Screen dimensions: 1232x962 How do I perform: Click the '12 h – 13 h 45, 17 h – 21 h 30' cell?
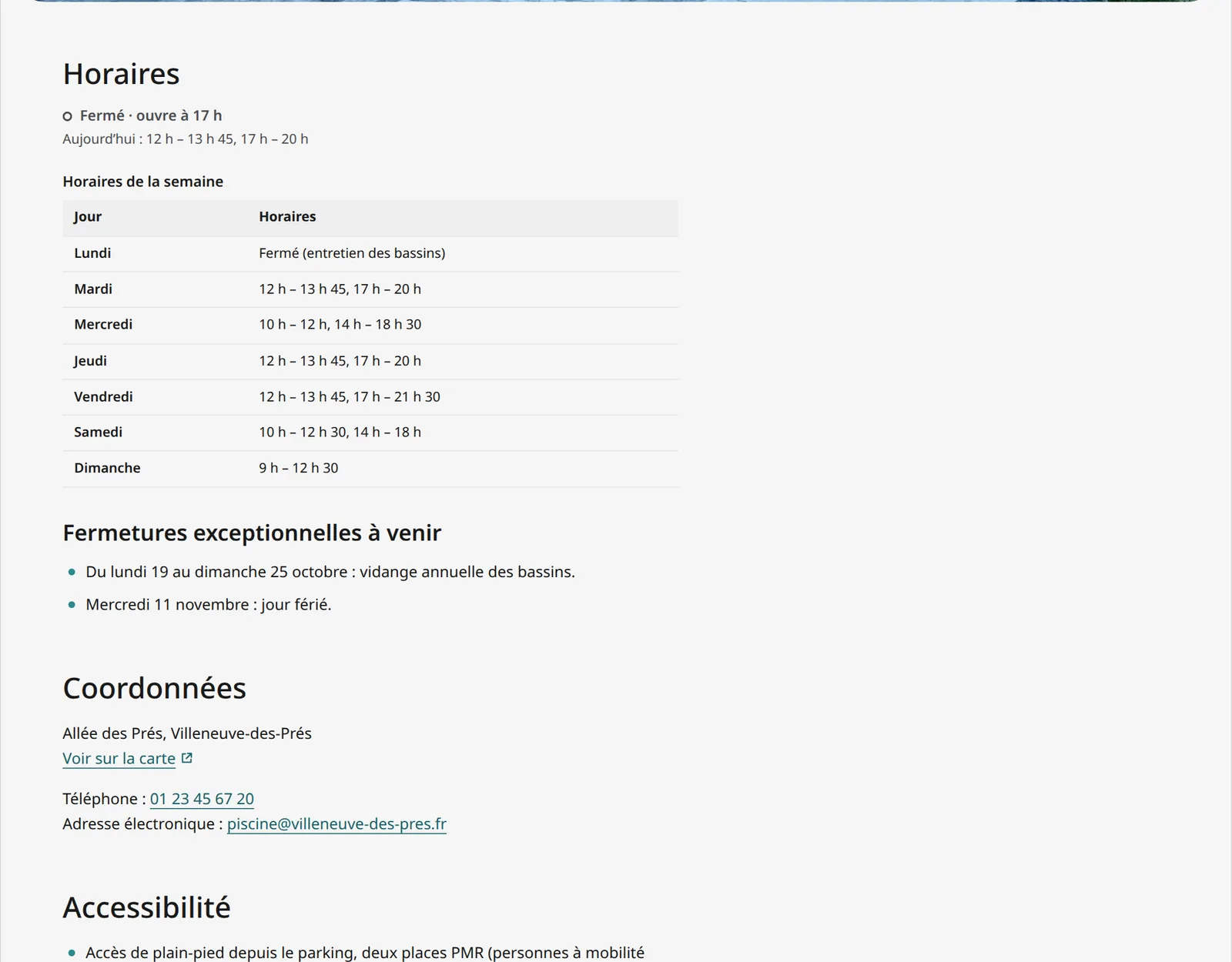(350, 397)
